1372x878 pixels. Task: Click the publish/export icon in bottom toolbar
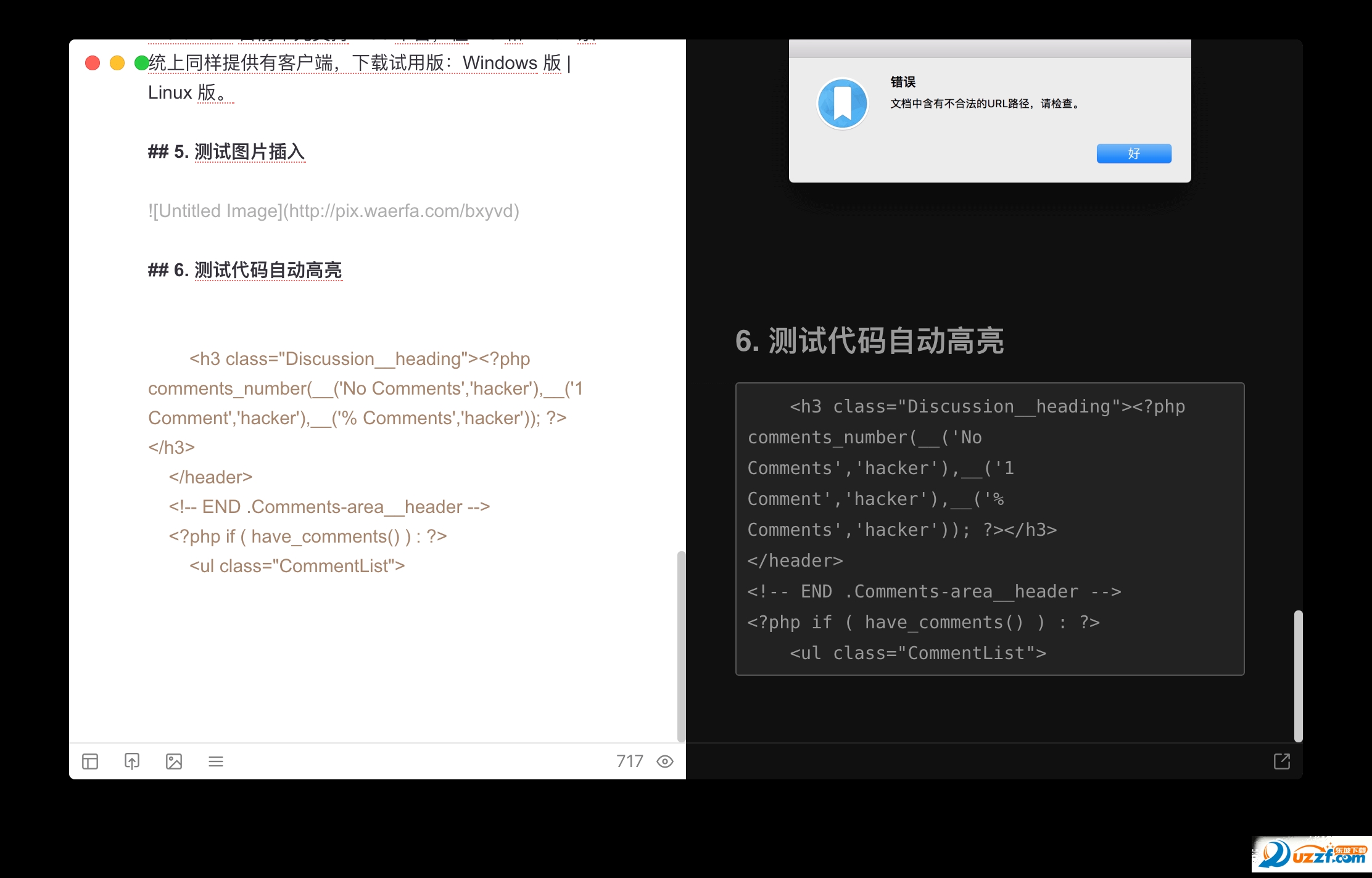tap(133, 761)
